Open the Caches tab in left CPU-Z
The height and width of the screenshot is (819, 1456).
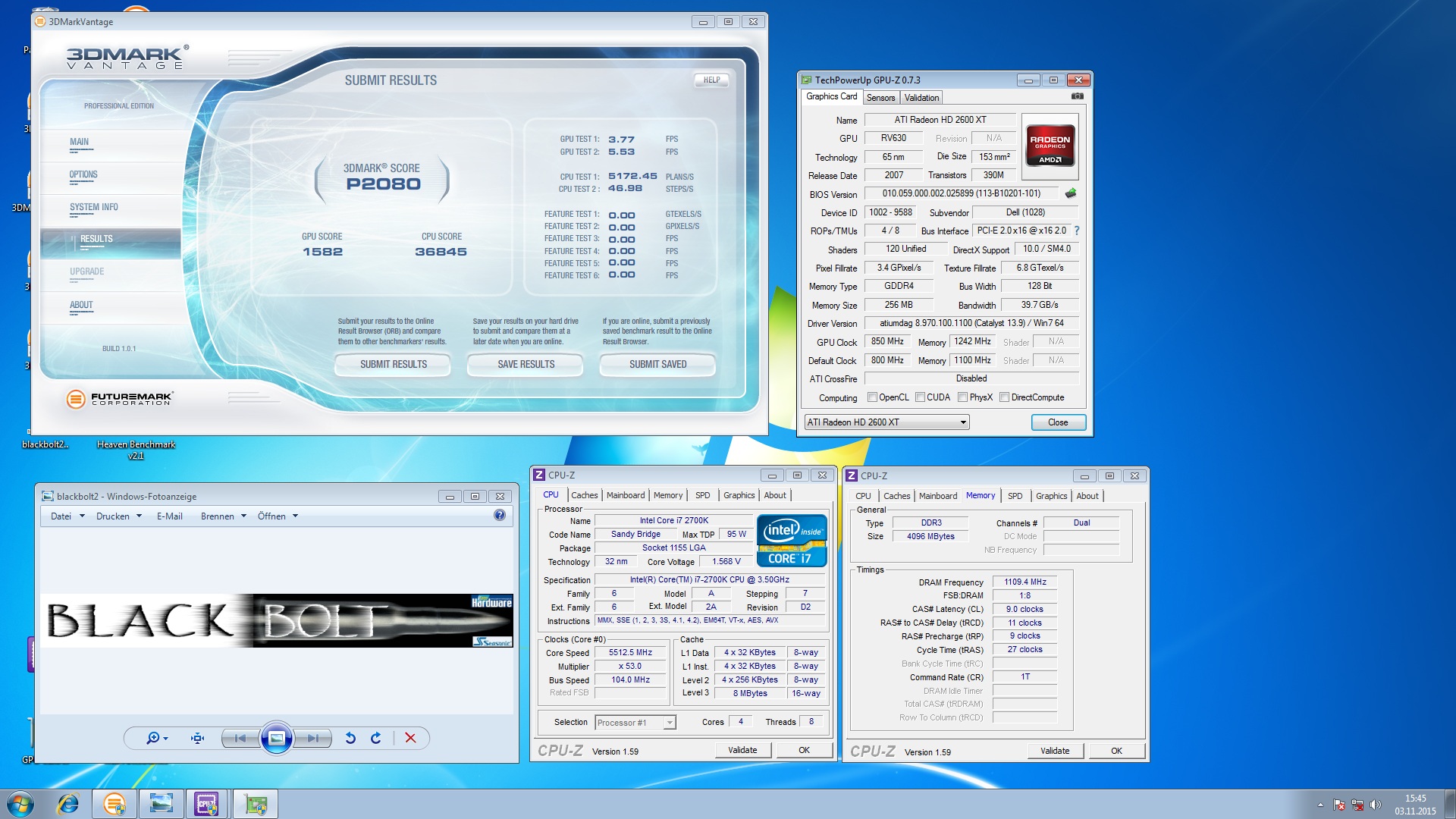tap(584, 495)
